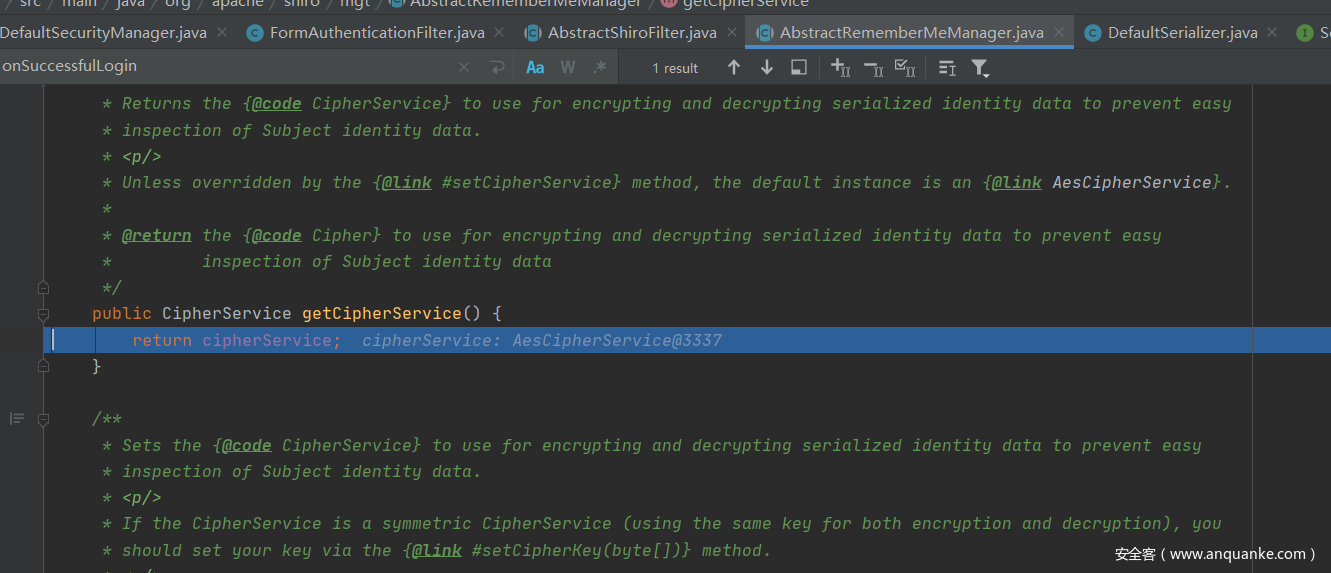
Task: Collapse the getCipherService method fold marker
Action: [43, 314]
